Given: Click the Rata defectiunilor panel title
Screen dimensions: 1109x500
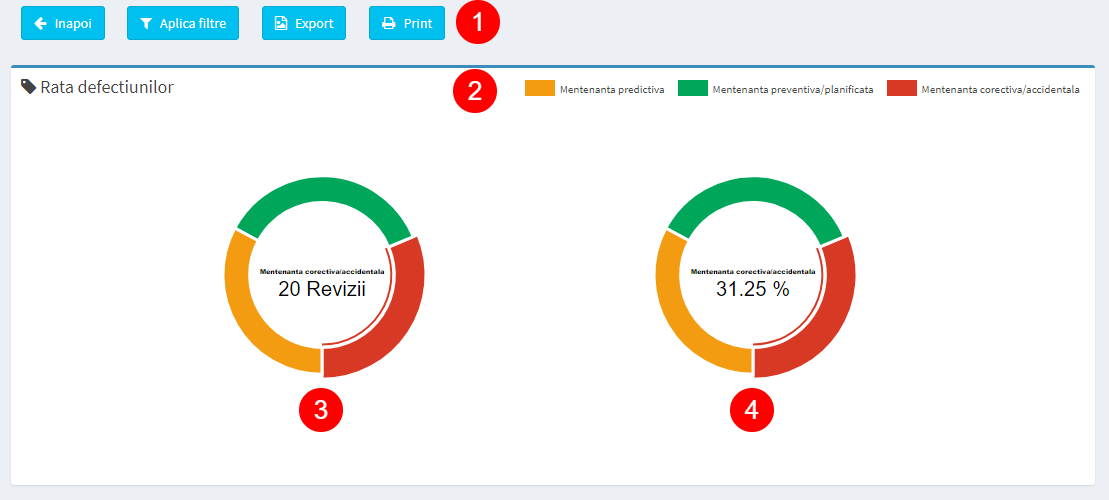Looking at the screenshot, I should coord(107,88).
